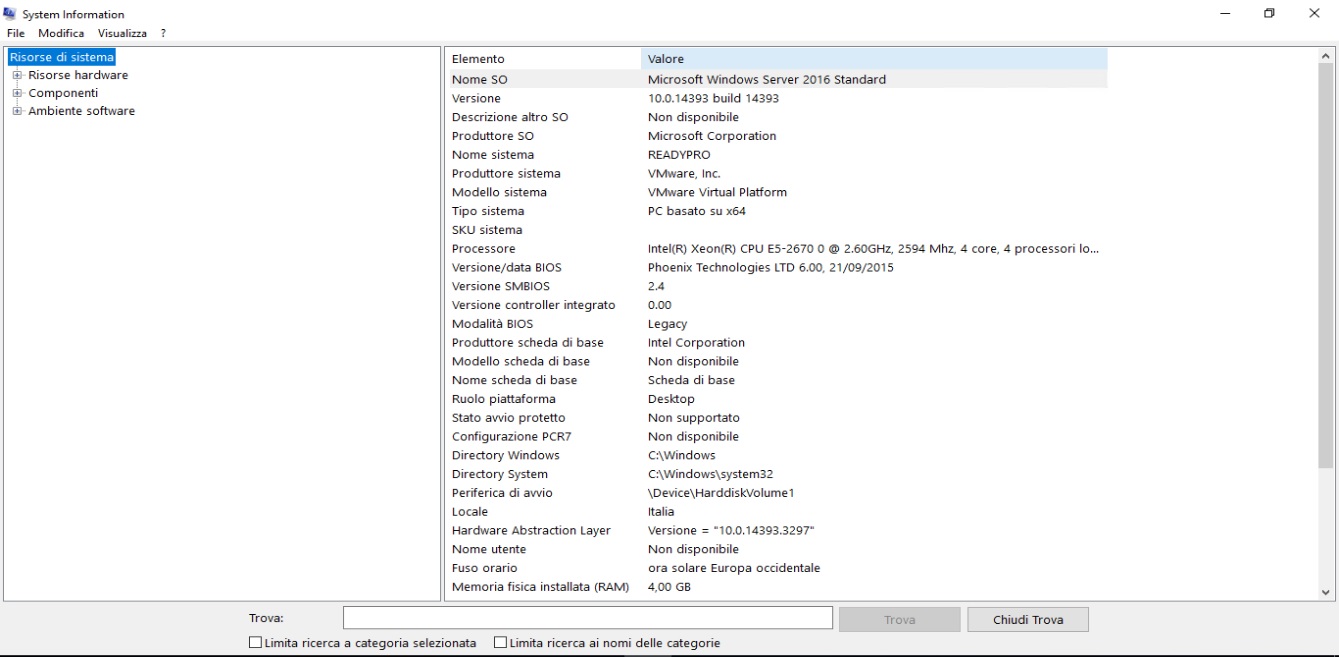
Task: Select Componenti in the tree
Action: click(x=63, y=93)
